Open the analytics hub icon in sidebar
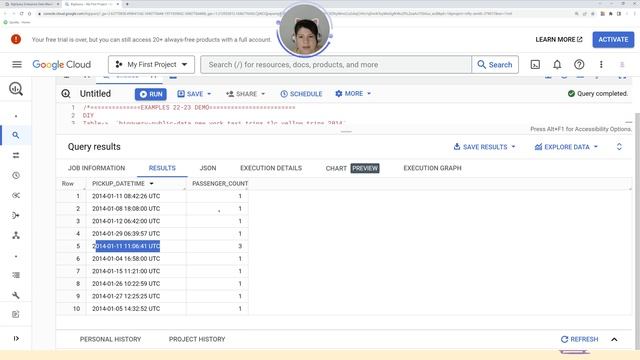640x360 pixels. (16, 195)
